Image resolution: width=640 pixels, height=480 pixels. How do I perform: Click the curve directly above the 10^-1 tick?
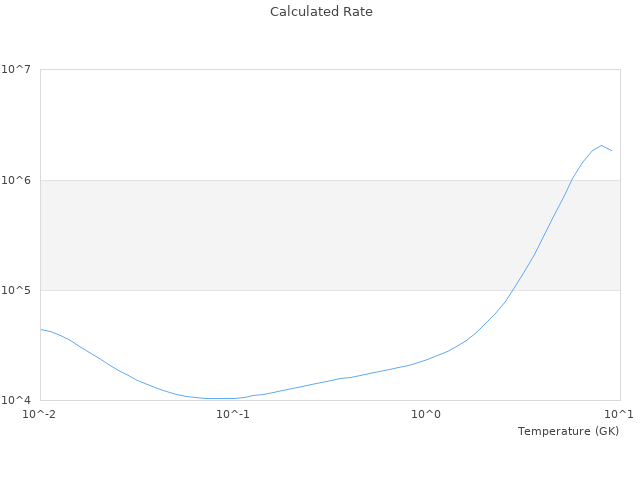(x=233, y=398)
